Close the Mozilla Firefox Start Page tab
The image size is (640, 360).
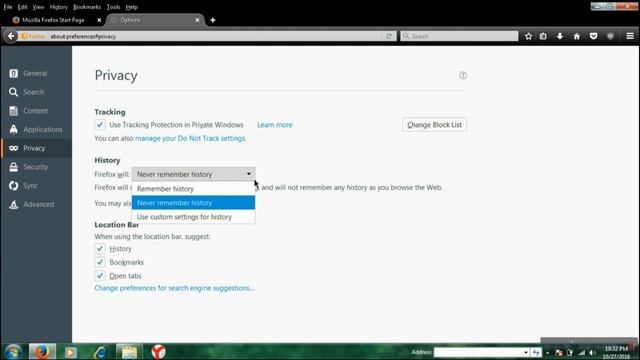pos(99,20)
